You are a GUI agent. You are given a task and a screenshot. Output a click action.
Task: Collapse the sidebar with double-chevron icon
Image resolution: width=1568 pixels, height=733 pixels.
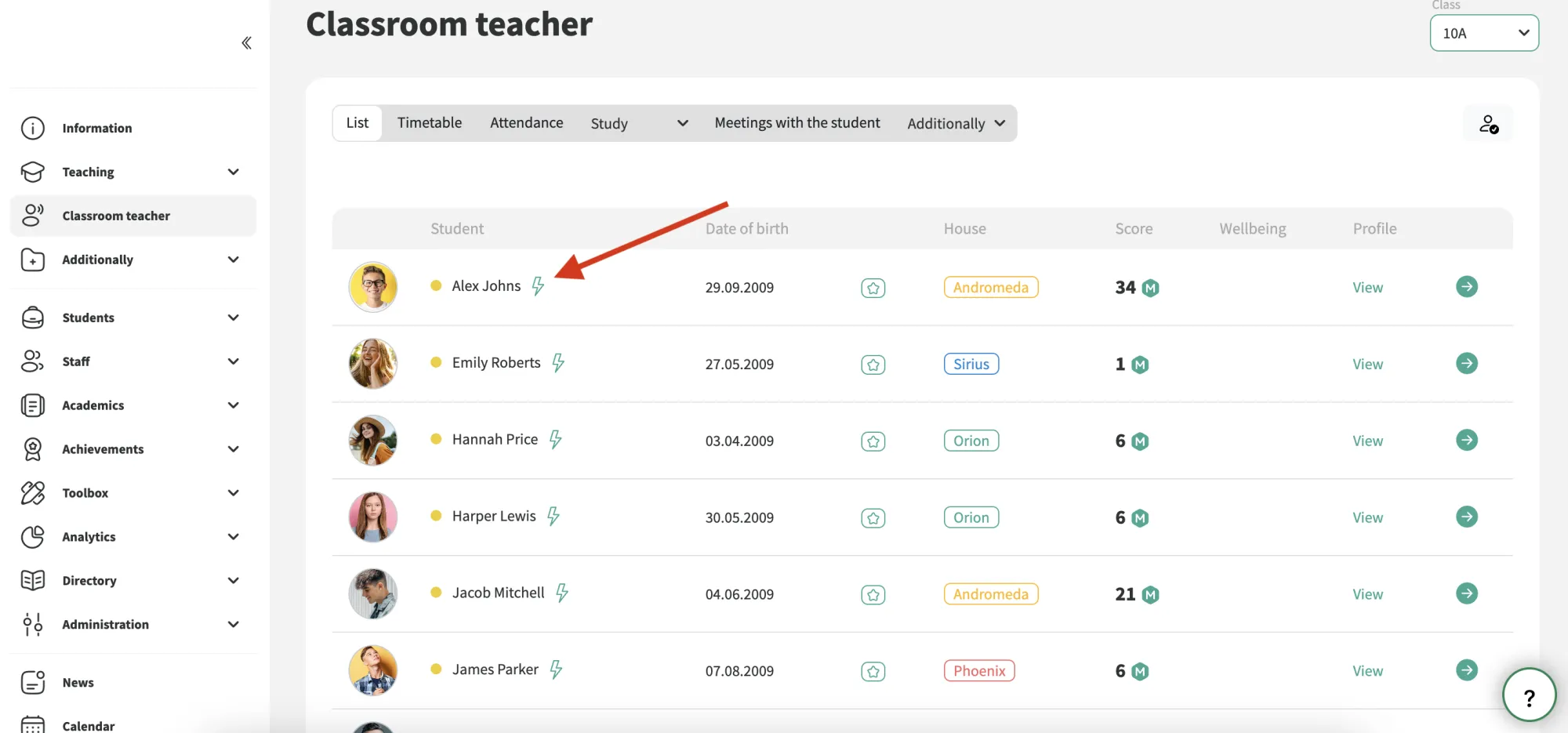(x=246, y=42)
